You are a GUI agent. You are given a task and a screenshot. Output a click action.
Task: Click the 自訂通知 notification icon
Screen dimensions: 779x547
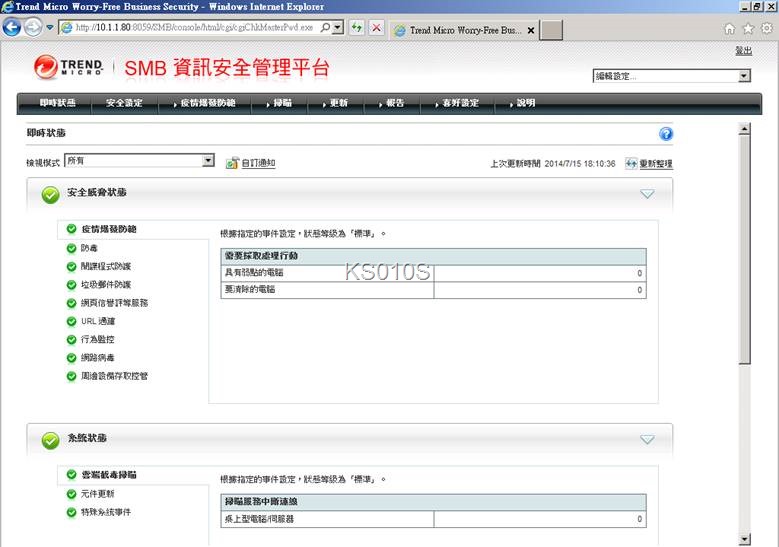pos(232,163)
